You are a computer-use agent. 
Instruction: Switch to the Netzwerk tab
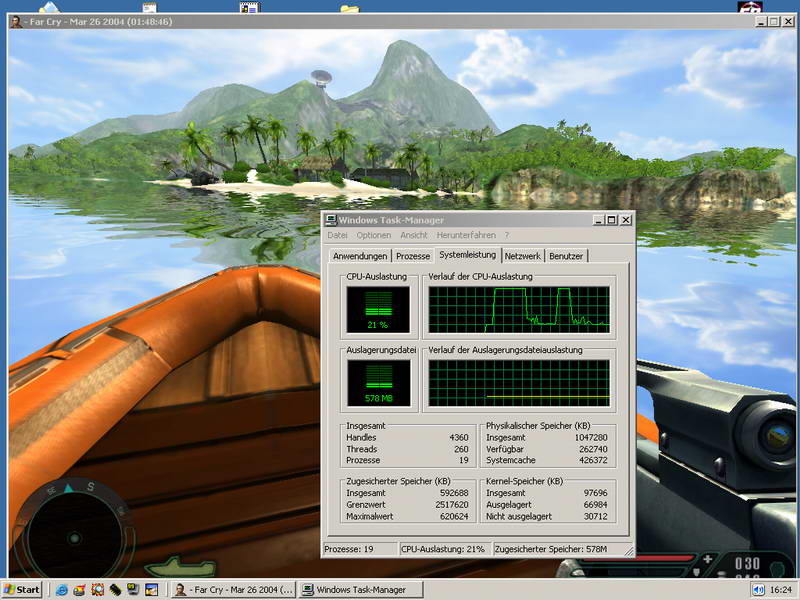point(522,256)
